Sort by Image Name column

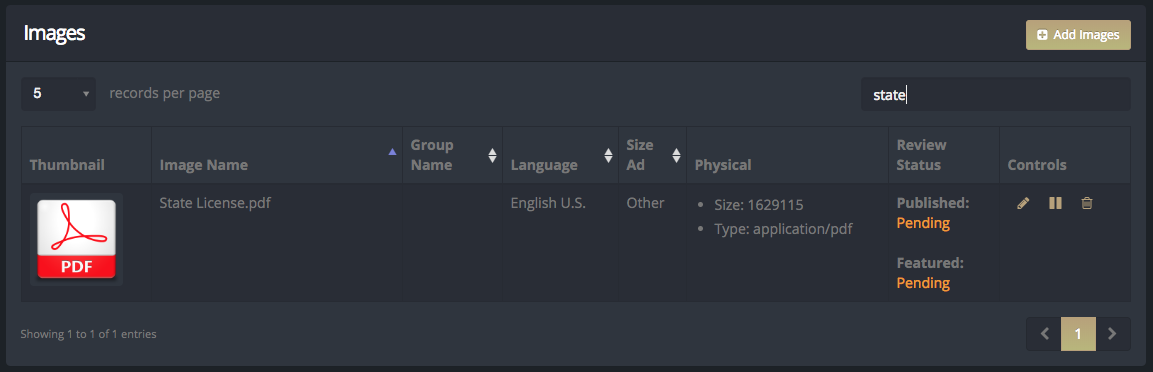click(277, 155)
